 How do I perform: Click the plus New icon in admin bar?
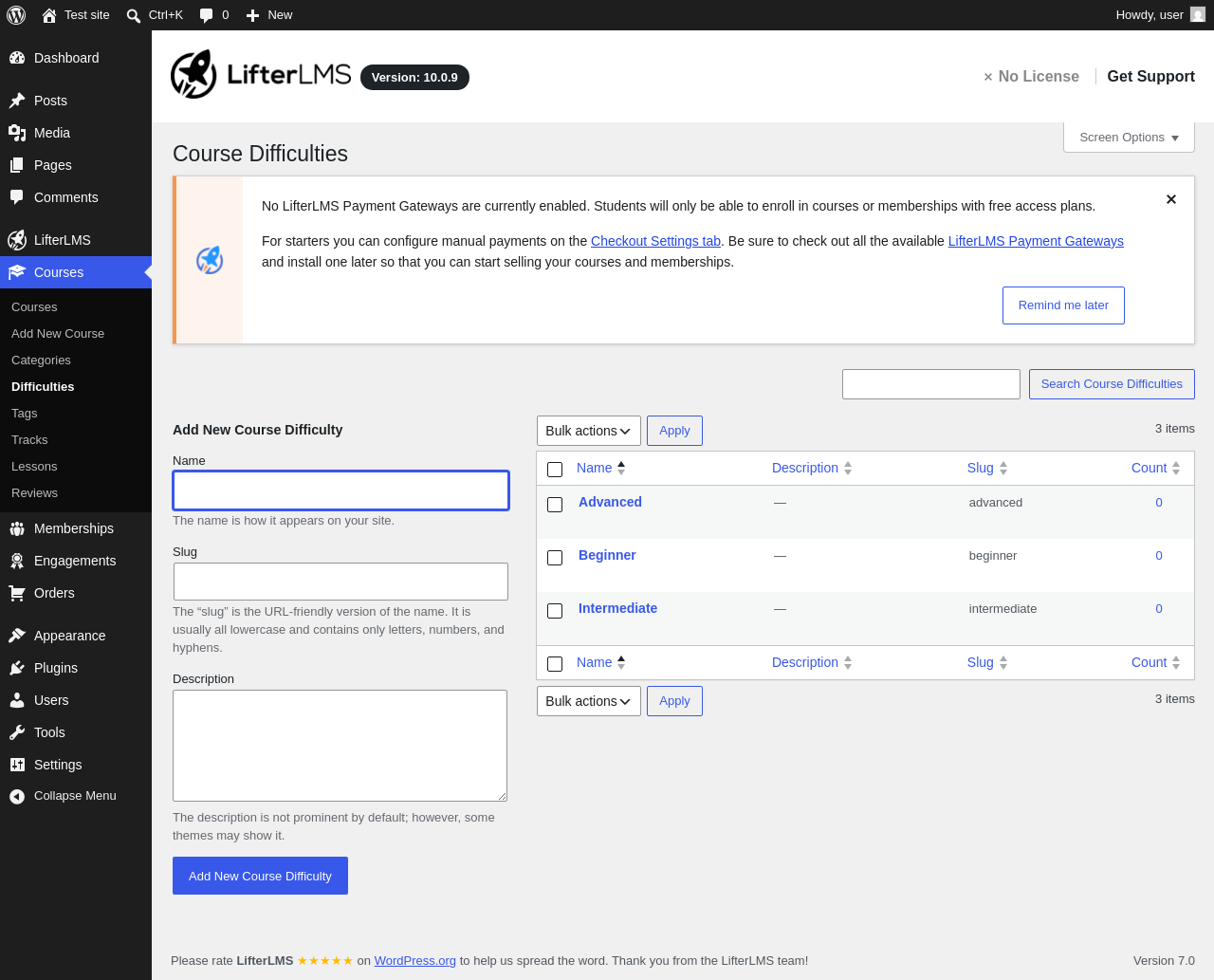point(252,15)
